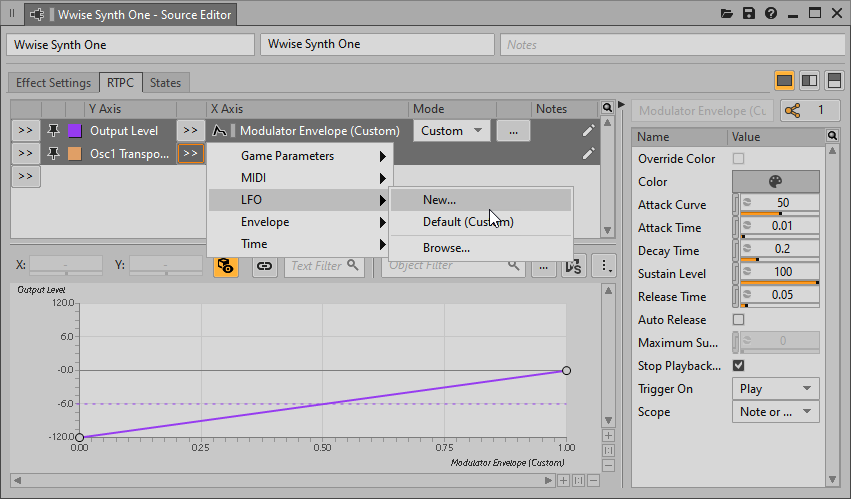The image size is (851, 499).
Task: Click Output Level purple color swatch
Action: 75,130
